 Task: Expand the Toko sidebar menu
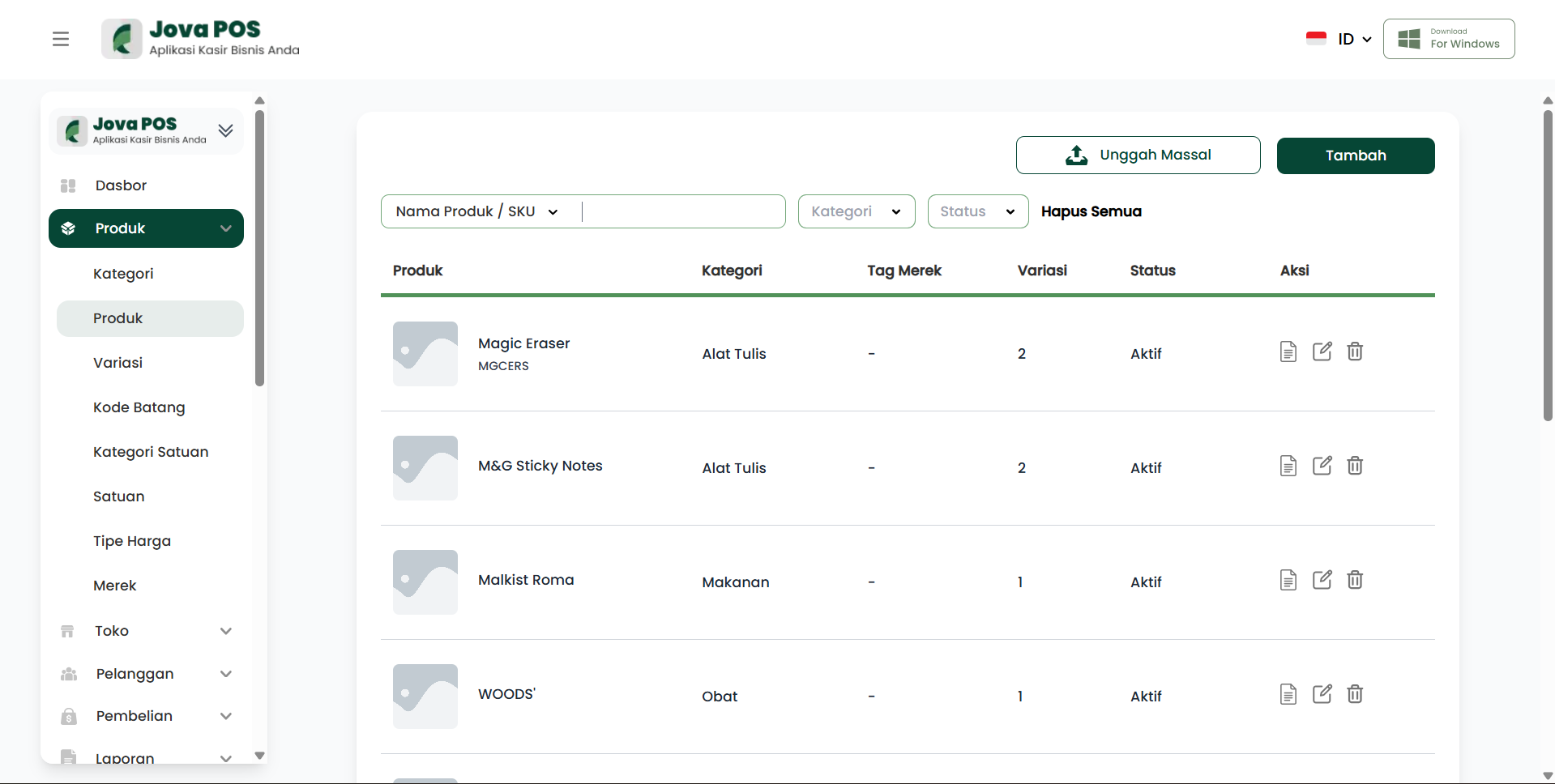[146, 631]
